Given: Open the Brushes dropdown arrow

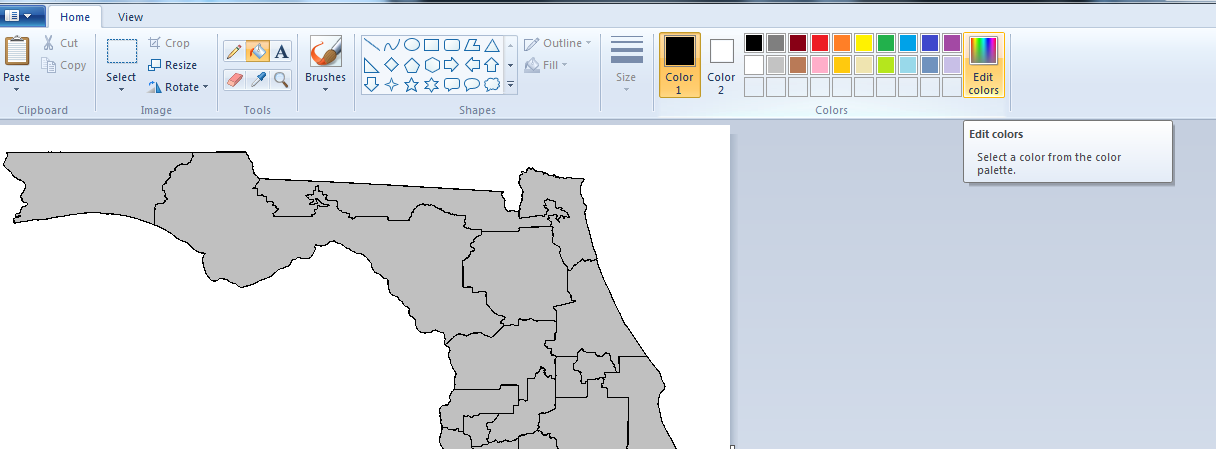Looking at the screenshot, I should coord(325,89).
